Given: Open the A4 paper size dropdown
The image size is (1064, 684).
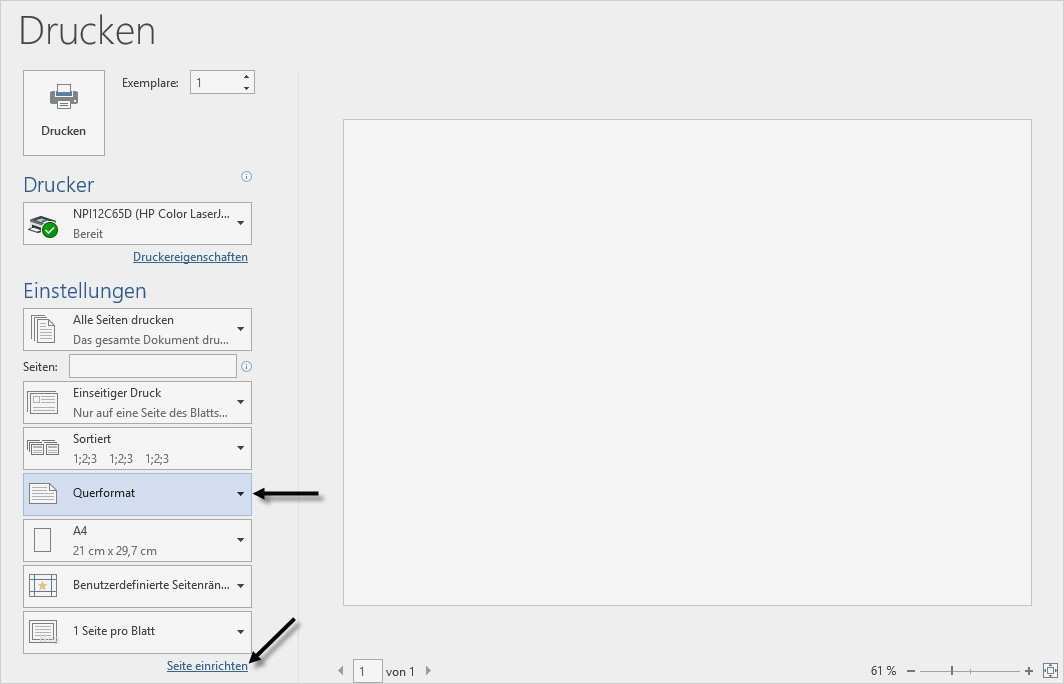Looking at the screenshot, I should [x=137, y=540].
